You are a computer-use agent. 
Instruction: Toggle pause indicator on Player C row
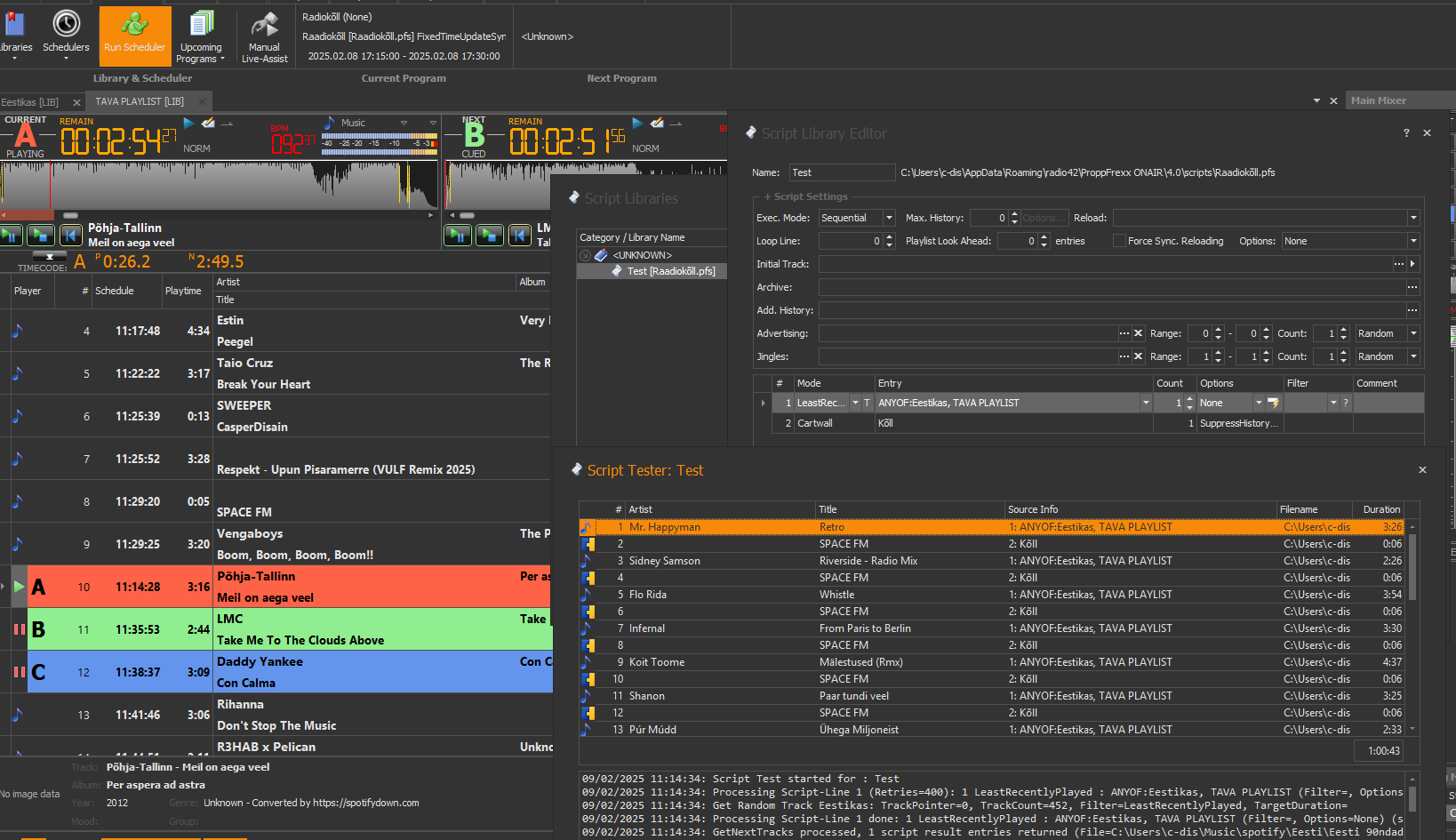19,672
